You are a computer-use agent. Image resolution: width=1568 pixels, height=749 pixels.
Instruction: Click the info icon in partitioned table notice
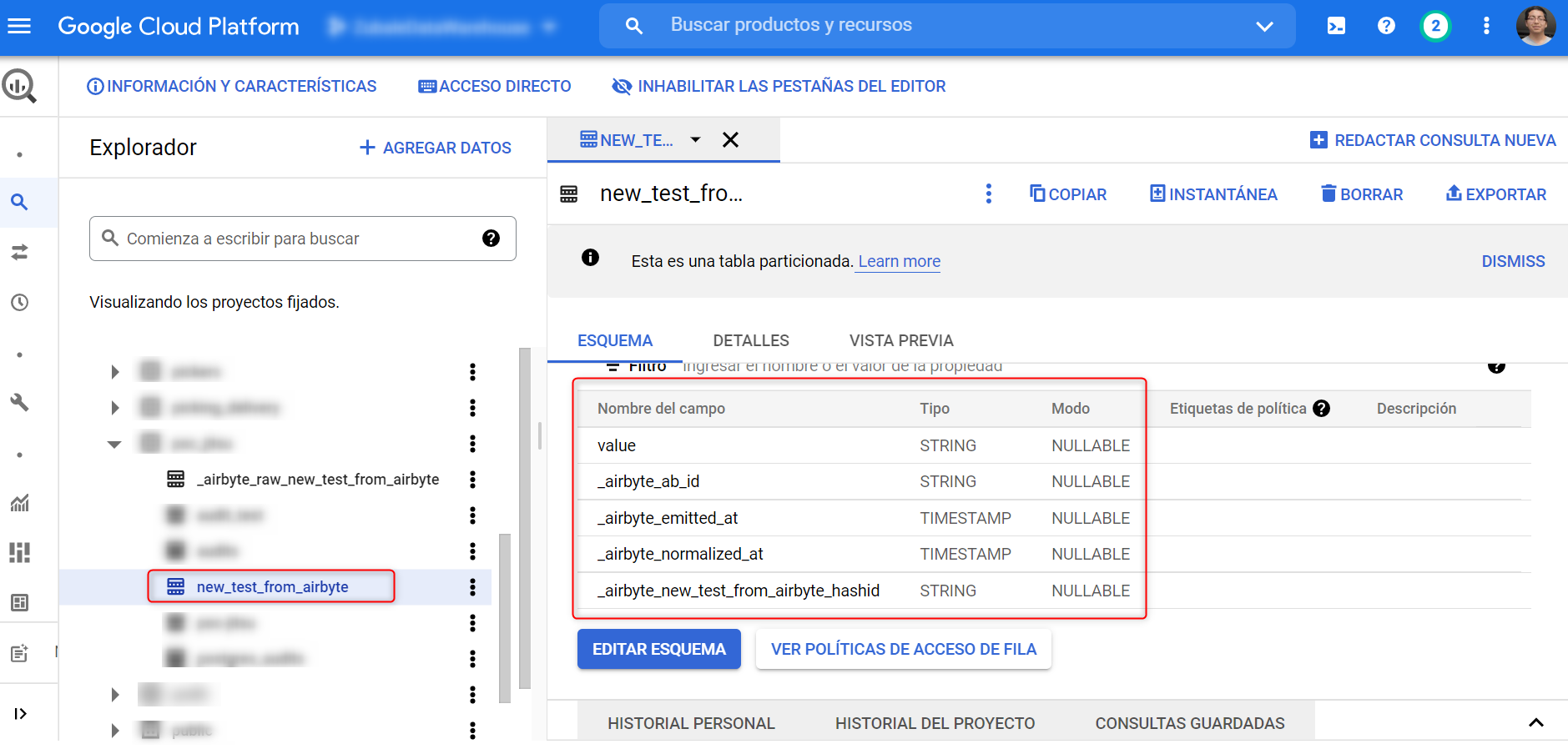click(x=590, y=258)
